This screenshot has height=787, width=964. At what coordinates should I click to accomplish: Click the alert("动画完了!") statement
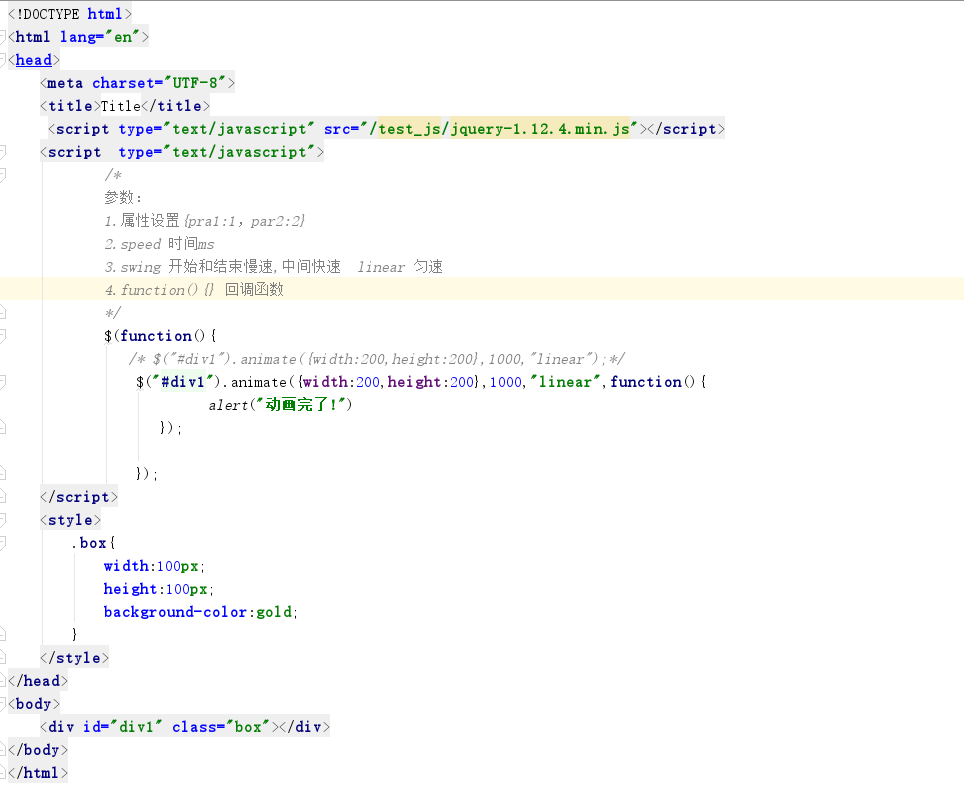(280, 405)
